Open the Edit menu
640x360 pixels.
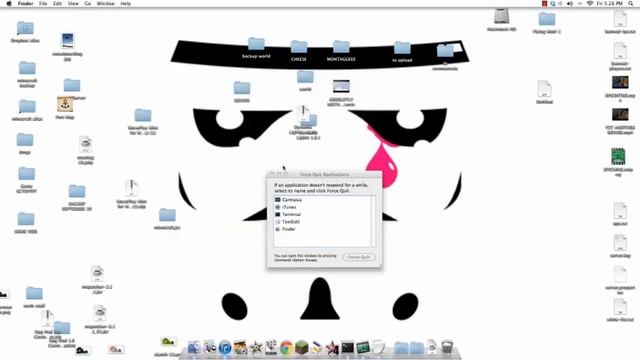click(58, 3)
